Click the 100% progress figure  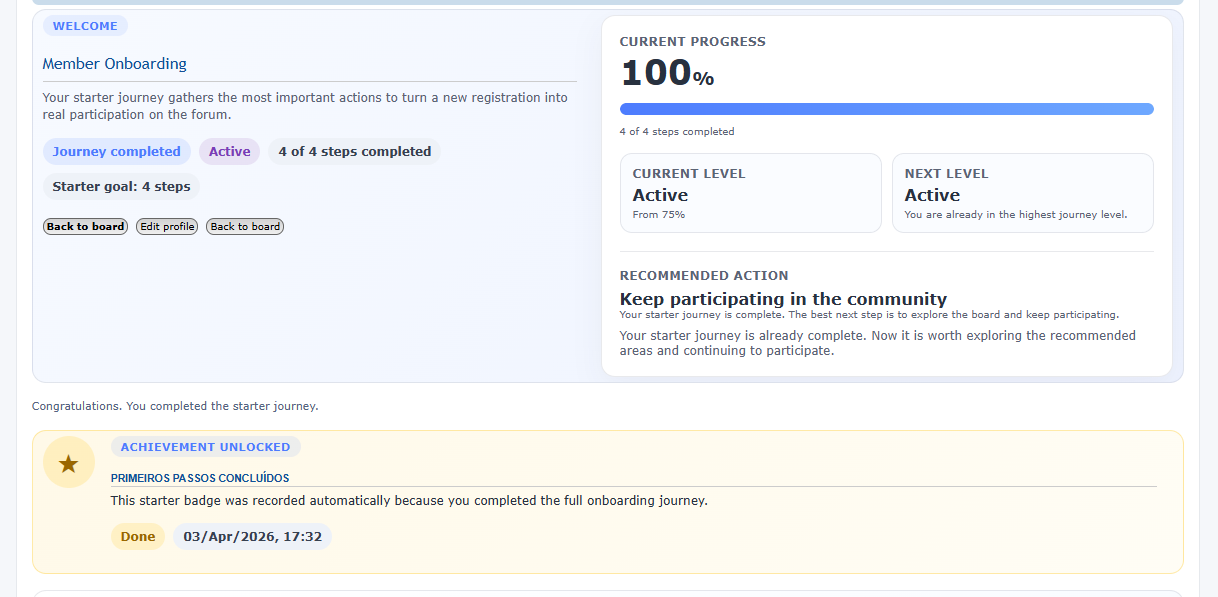pos(667,74)
